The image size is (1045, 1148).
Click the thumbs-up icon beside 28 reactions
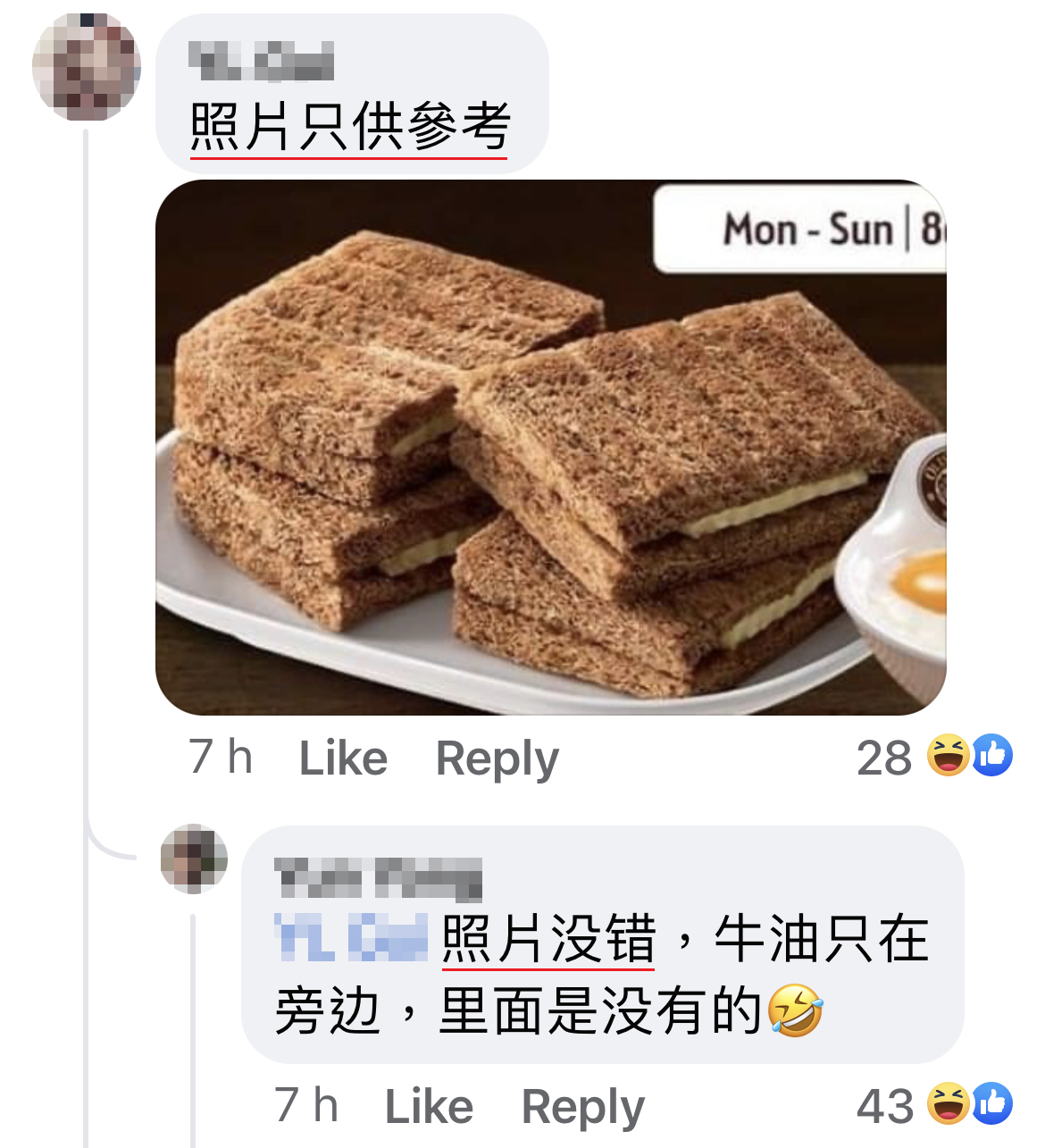click(x=991, y=756)
